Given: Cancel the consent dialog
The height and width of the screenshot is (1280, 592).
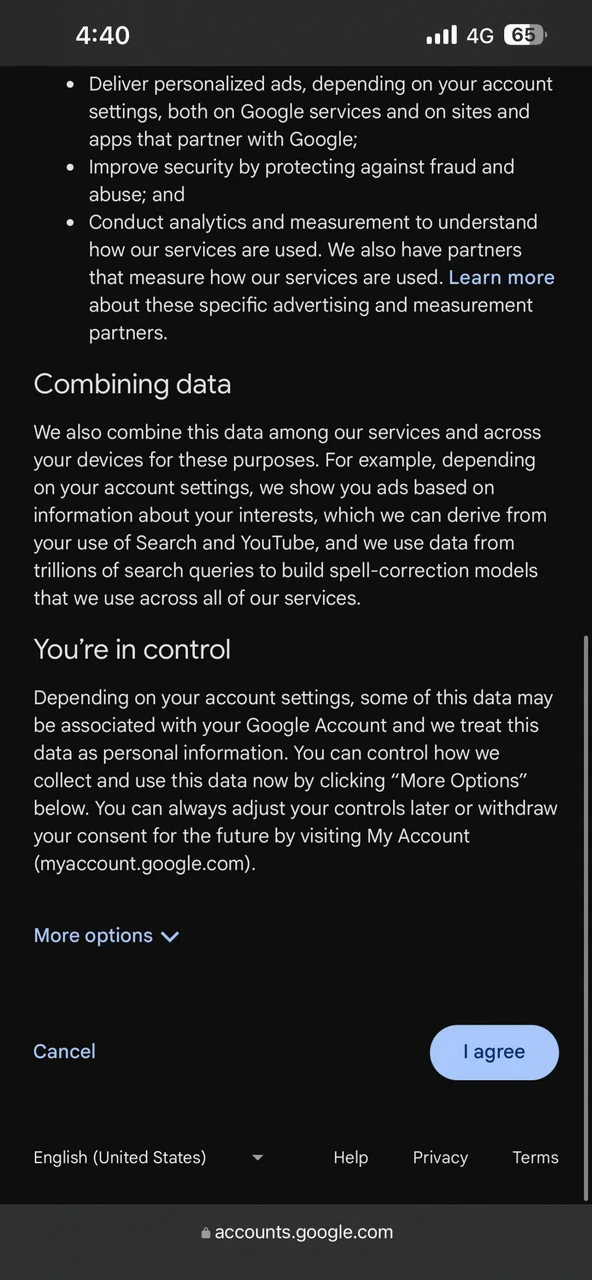Looking at the screenshot, I should (x=64, y=1051).
